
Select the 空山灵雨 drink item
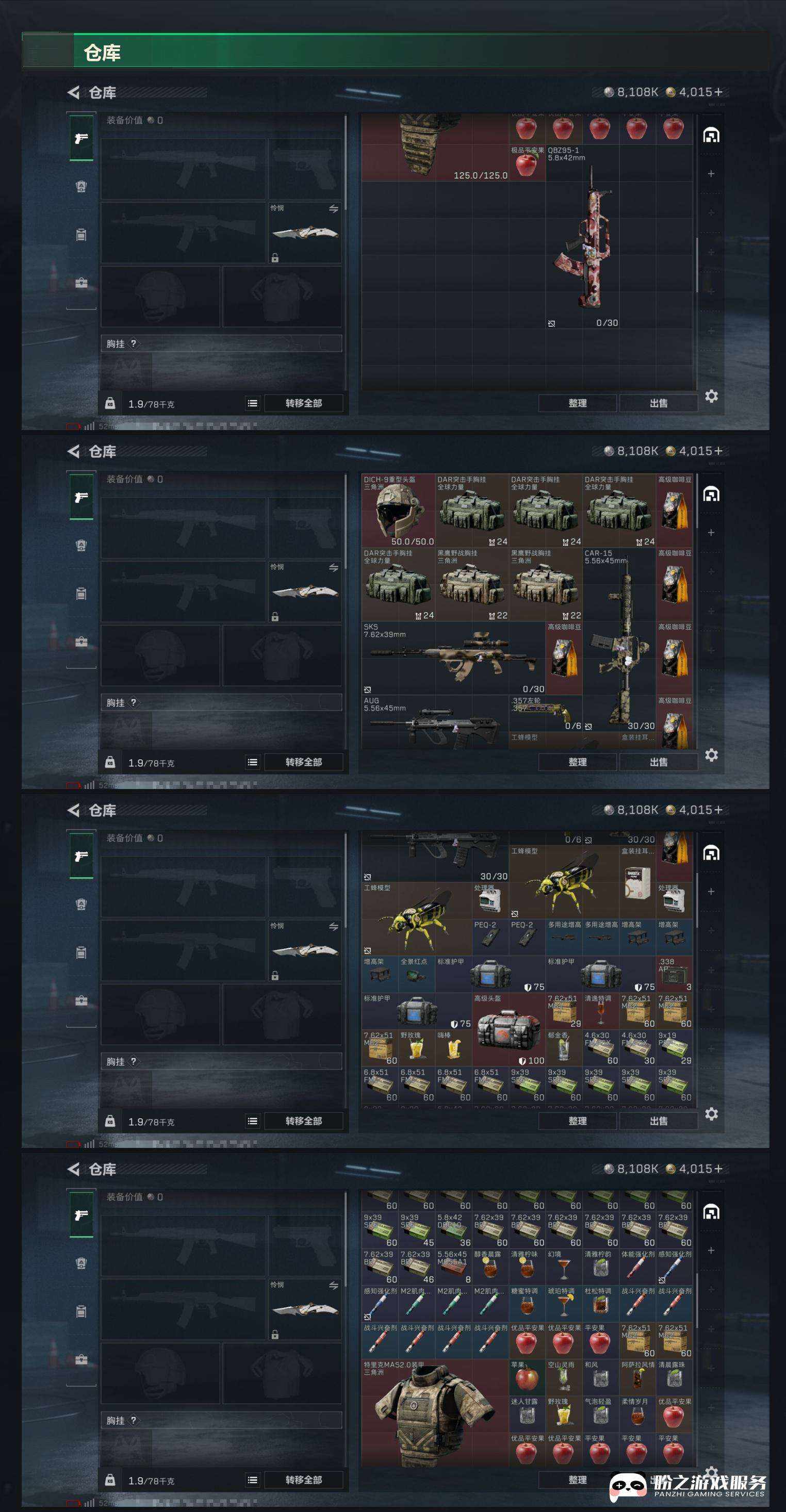[564, 1377]
